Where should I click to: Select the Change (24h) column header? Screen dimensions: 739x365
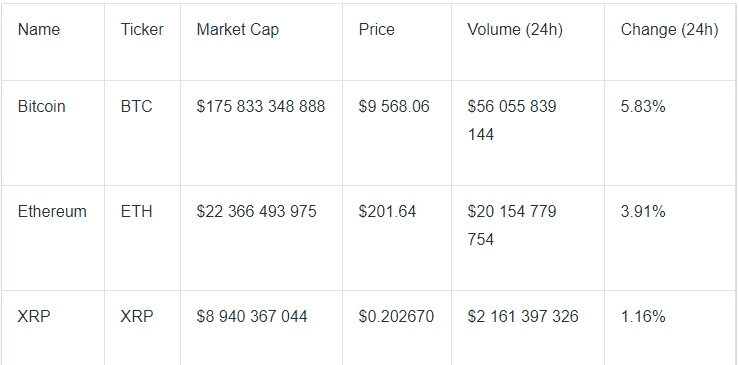click(669, 30)
